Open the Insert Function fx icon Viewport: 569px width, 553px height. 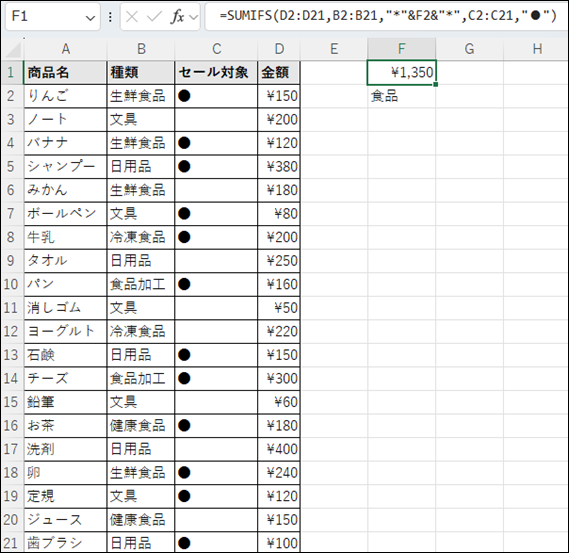(x=177, y=17)
